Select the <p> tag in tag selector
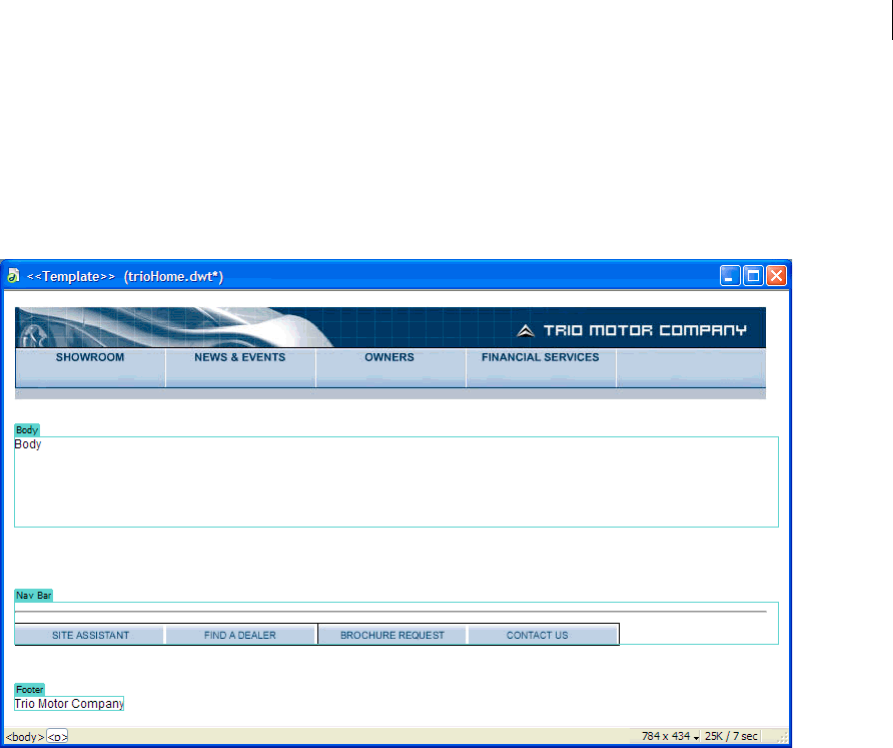Viewport: 893px width, 748px height. pyautogui.click(x=57, y=737)
